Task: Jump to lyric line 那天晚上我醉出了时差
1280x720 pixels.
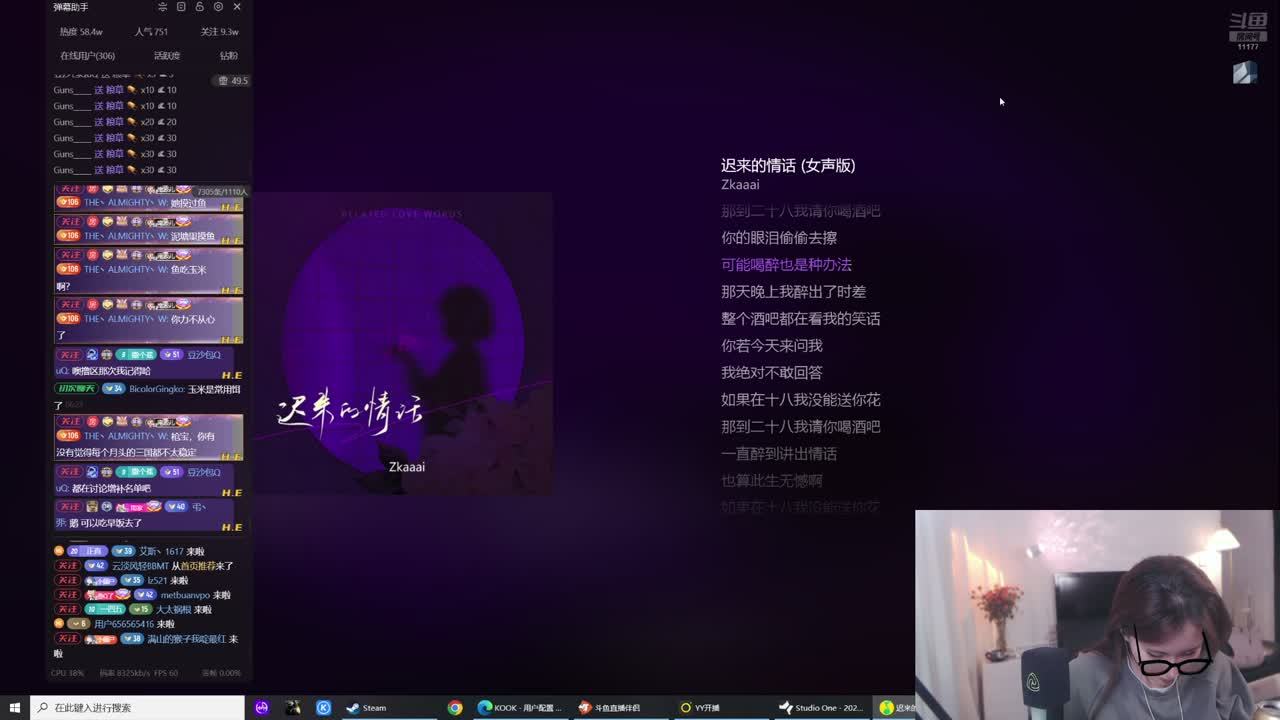Action: pyautogui.click(x=793, y=292)
